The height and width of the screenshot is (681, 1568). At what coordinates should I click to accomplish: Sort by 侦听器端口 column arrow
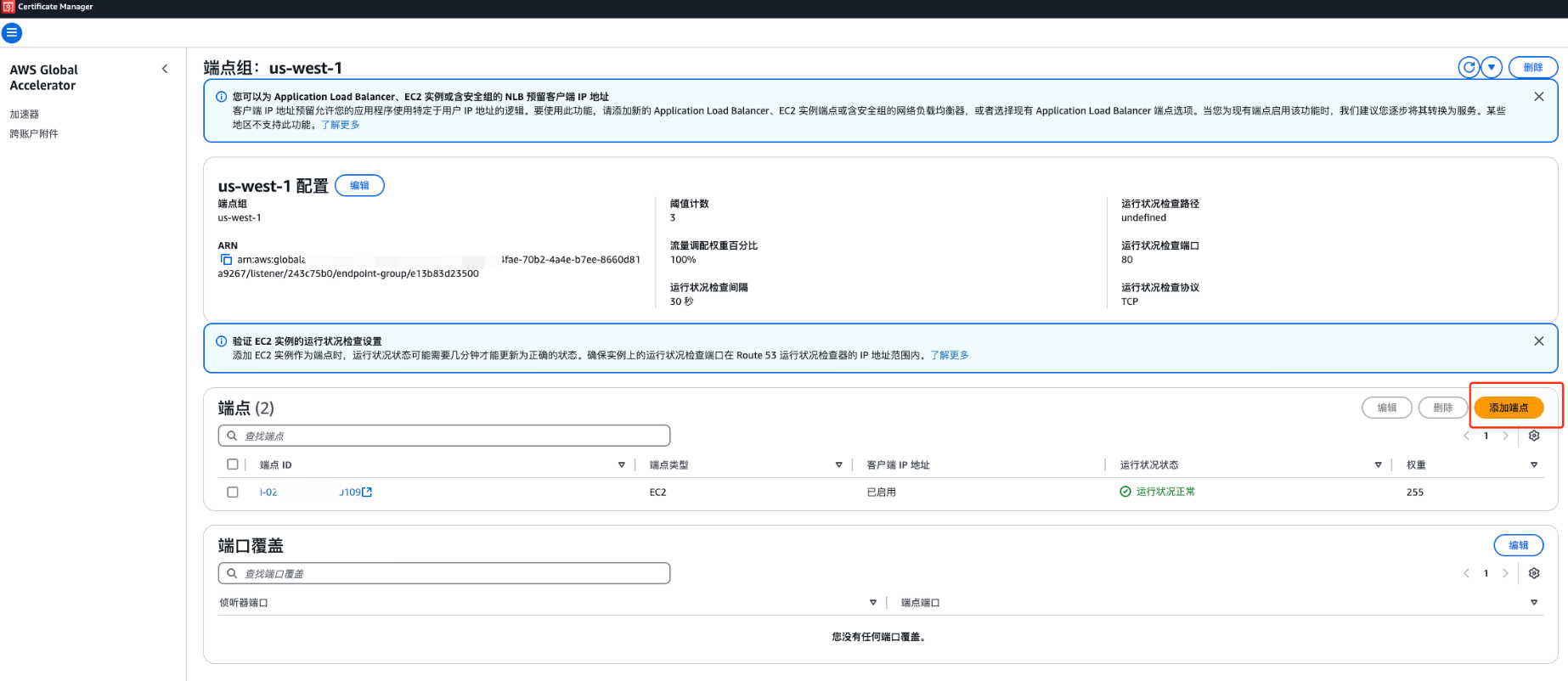tap(872, 602)
